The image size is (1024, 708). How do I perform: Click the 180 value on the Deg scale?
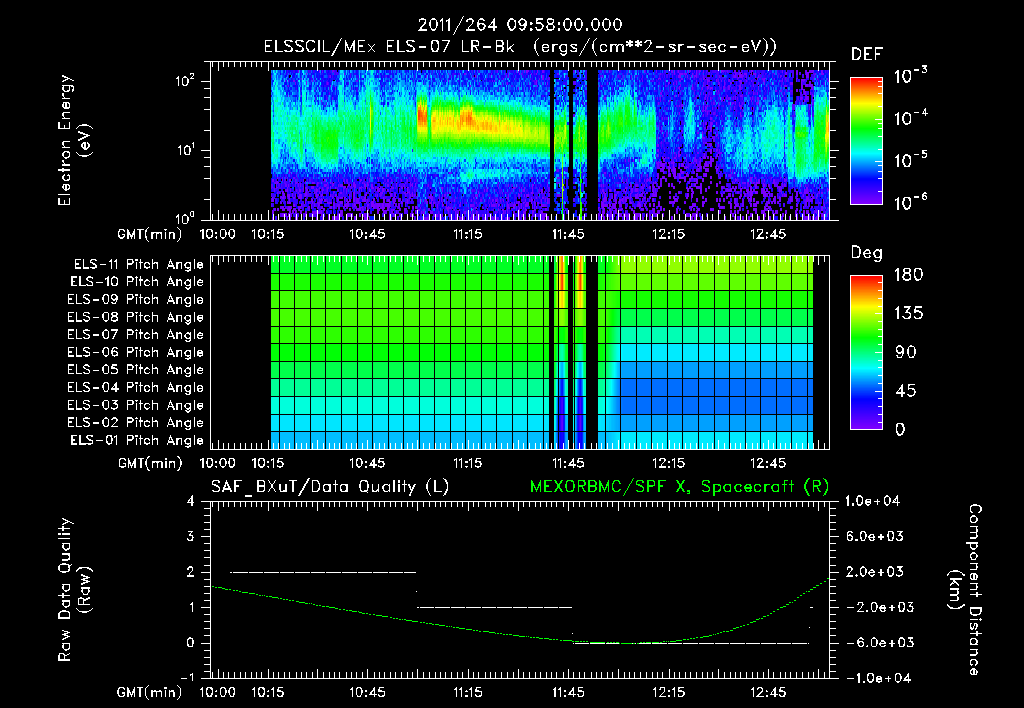click(x=908, y=274)
